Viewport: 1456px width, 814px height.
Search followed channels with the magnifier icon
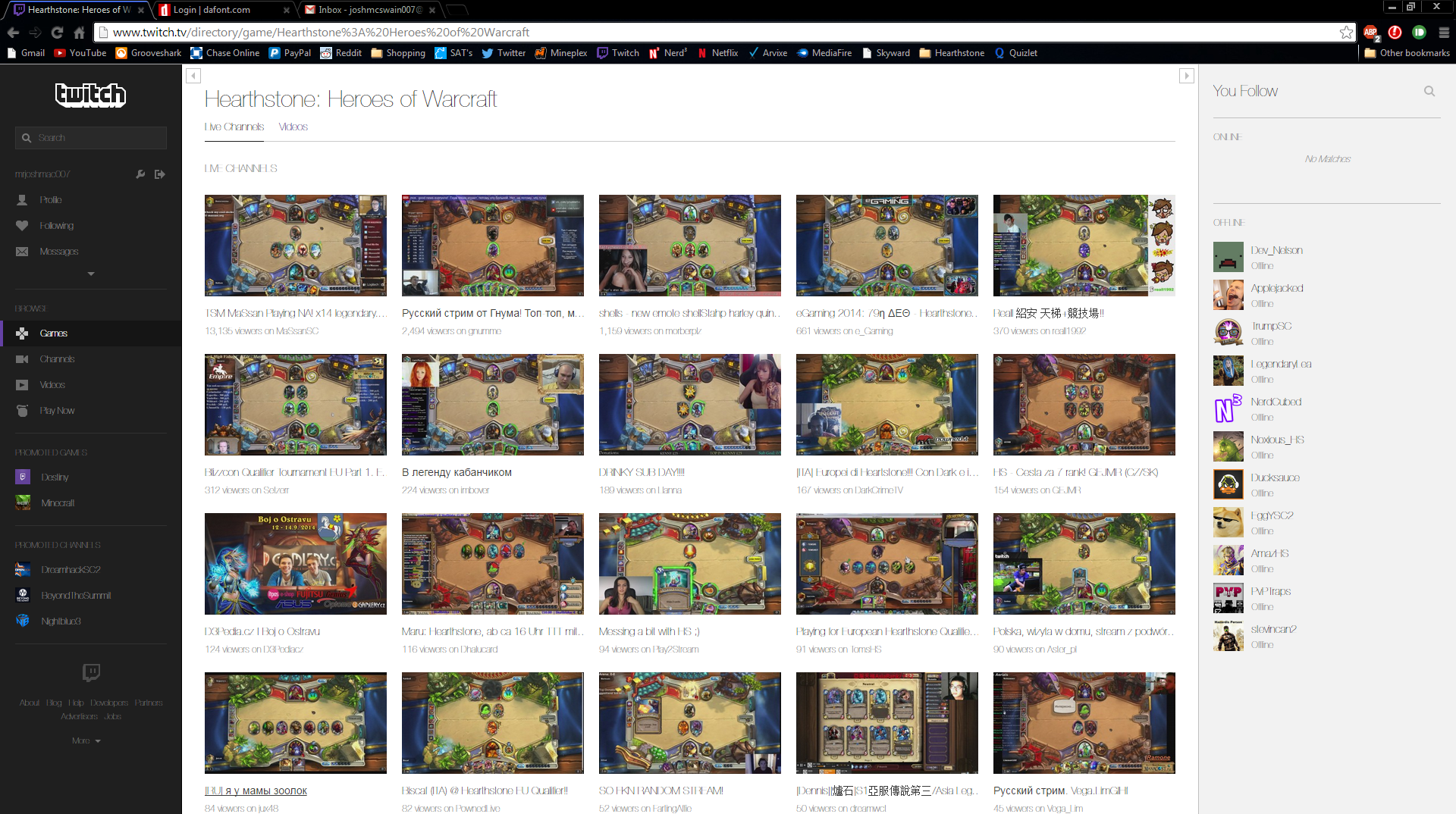click(1429, 91)
